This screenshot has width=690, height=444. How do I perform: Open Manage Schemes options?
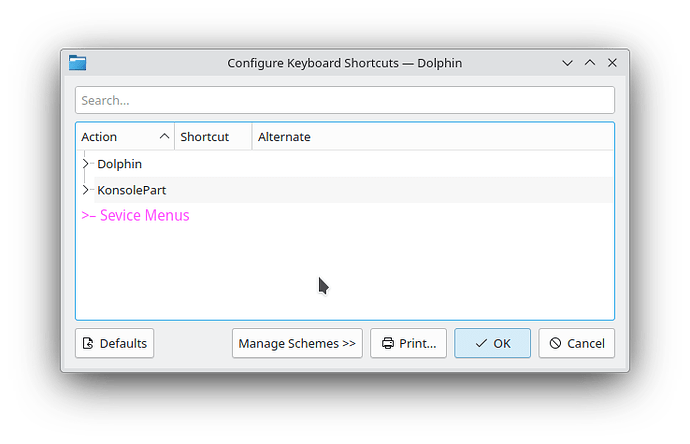[297, 343]
